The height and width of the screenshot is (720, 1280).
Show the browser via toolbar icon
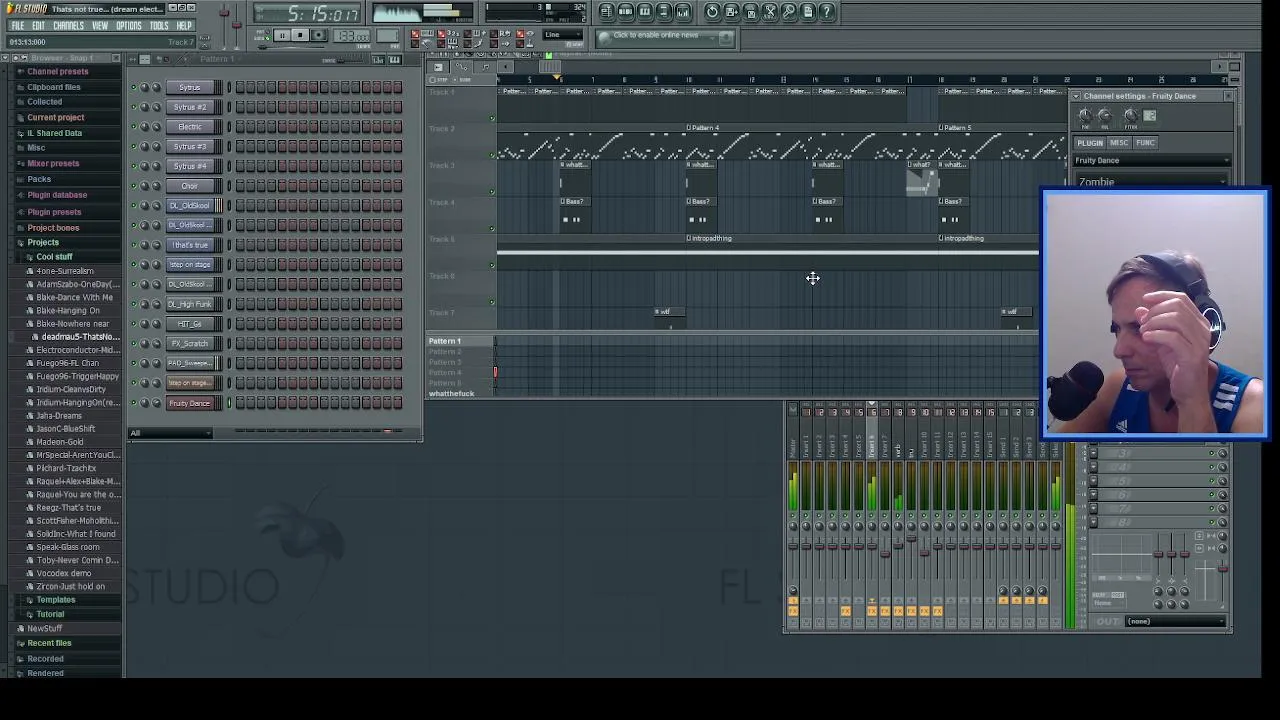pyautogui.click(x=664, y=11)
